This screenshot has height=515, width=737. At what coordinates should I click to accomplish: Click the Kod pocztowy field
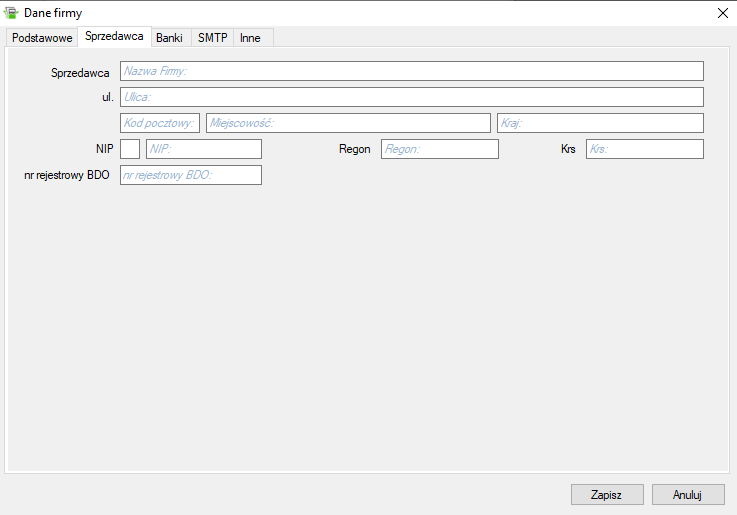click(159, 123)
